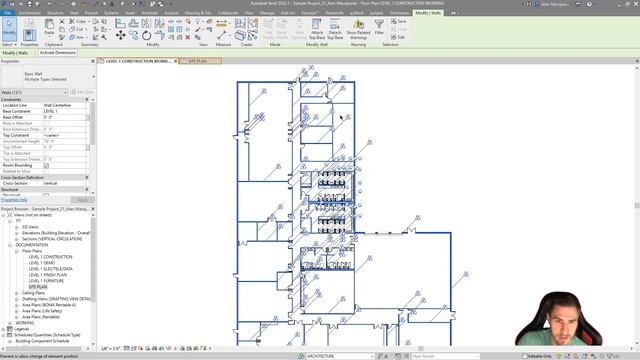
Task: Click the Help question mark icon
Action: (589, 4)
